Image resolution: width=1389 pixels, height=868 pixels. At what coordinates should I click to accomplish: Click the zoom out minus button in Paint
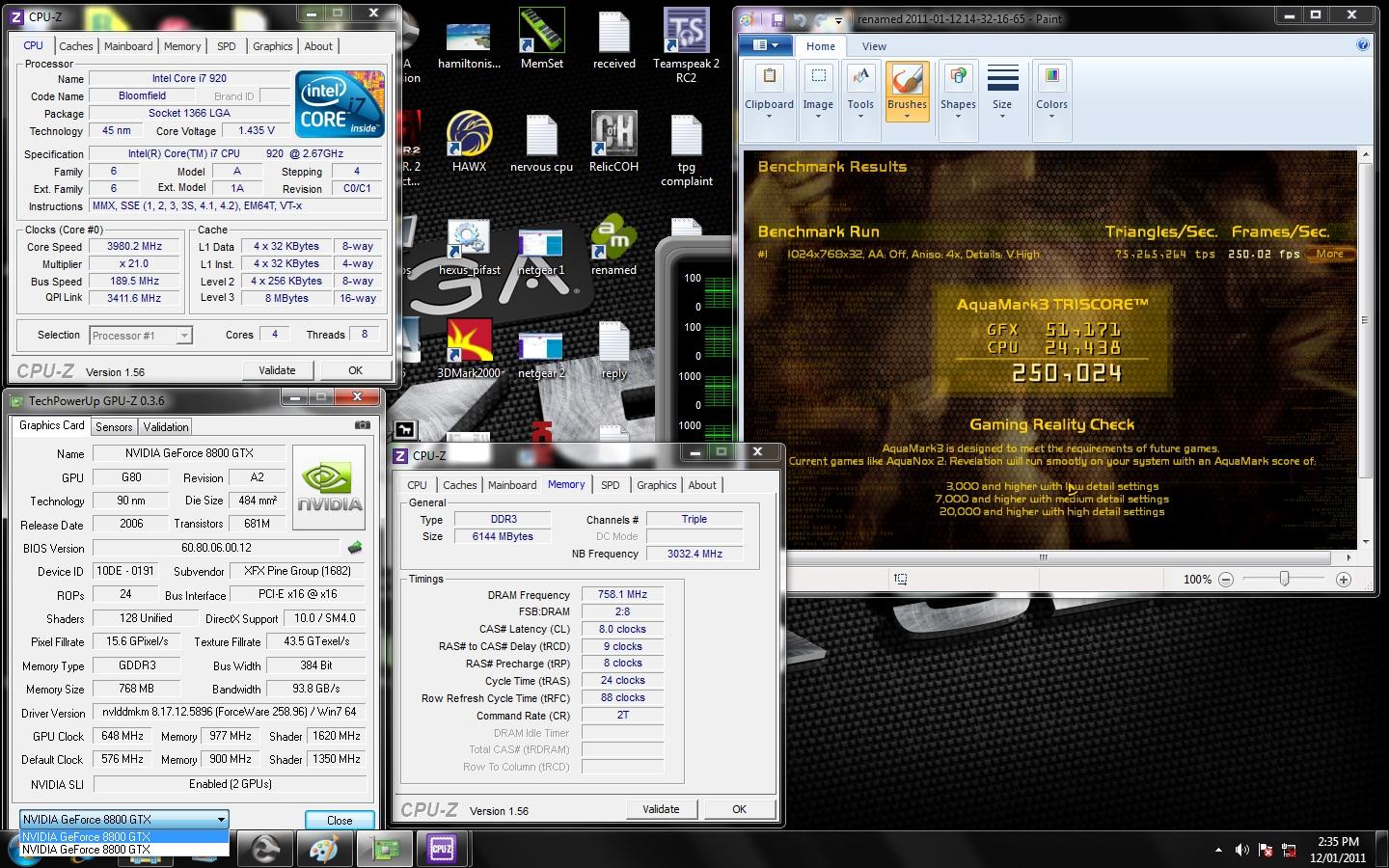tap(1226, 579)
